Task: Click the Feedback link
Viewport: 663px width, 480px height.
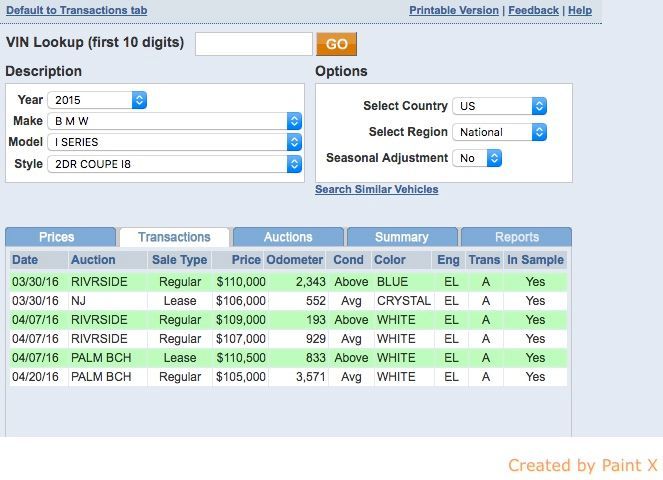Action: (x=533, y=10)
